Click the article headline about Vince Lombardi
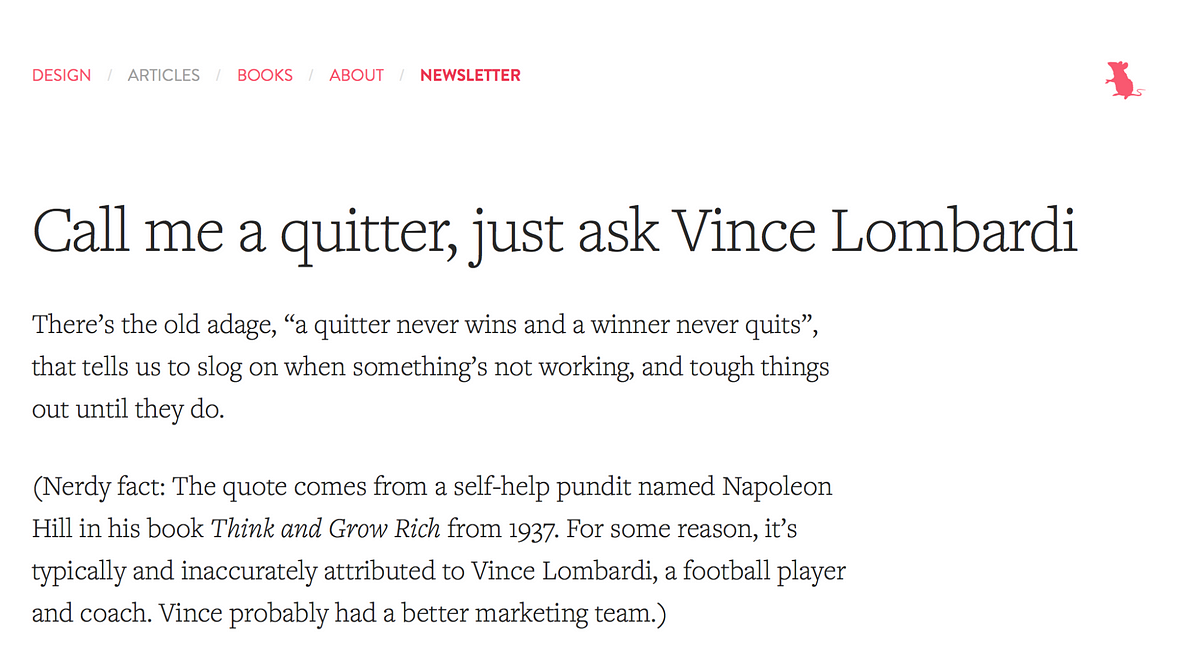Image resolution: width=1200 pixels, height=650 pixels. [x=555, y=232]
